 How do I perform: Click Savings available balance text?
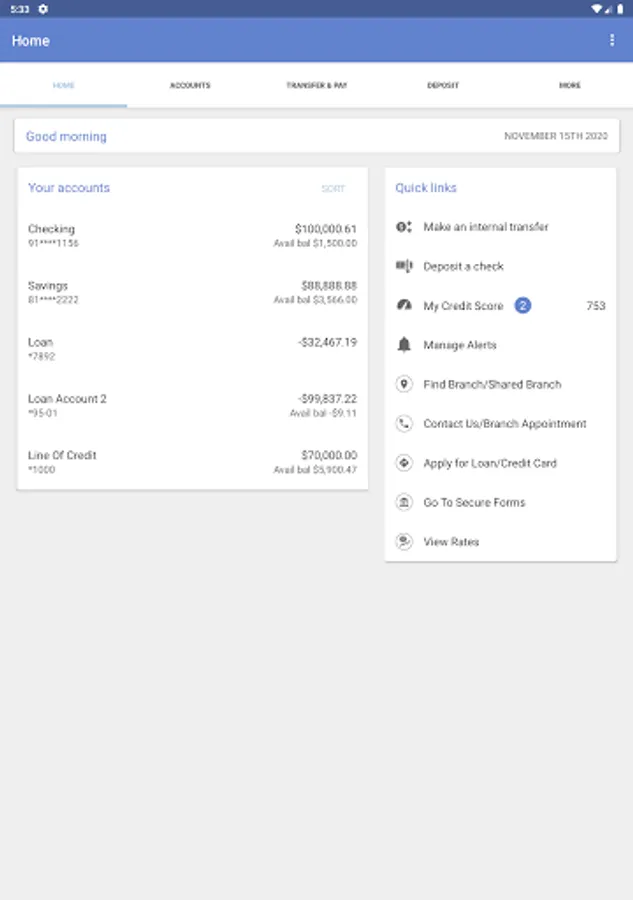pos(315,300)
